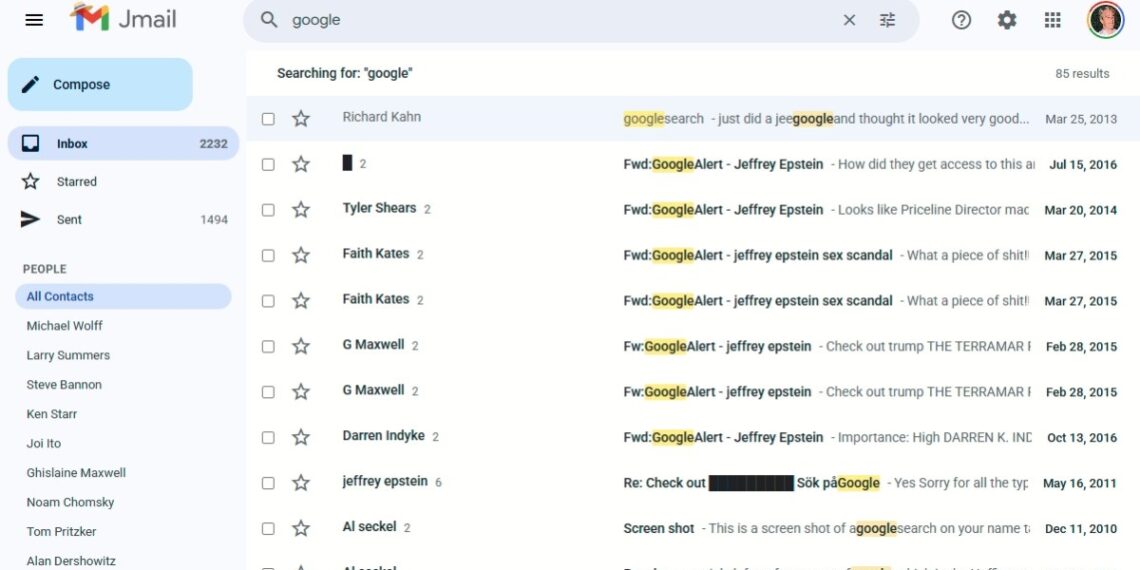Clear the search with the X icon
Screen dimensions: 1140x570
849,20
